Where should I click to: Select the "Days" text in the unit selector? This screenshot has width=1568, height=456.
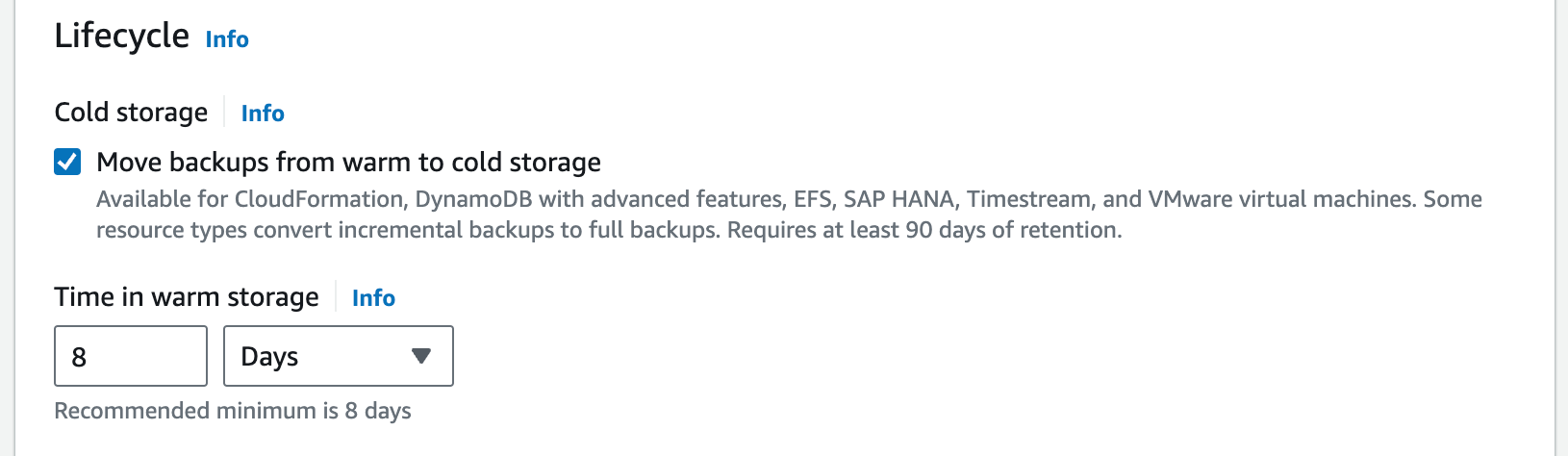pos(269,357)
